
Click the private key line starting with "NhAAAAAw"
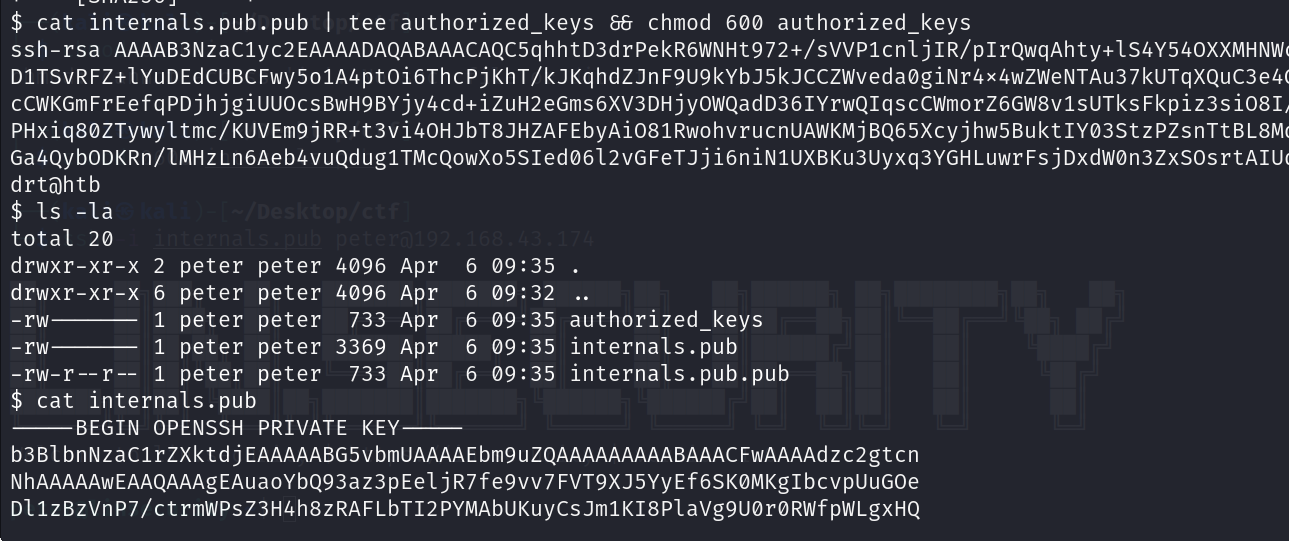(x=465, y=482)
